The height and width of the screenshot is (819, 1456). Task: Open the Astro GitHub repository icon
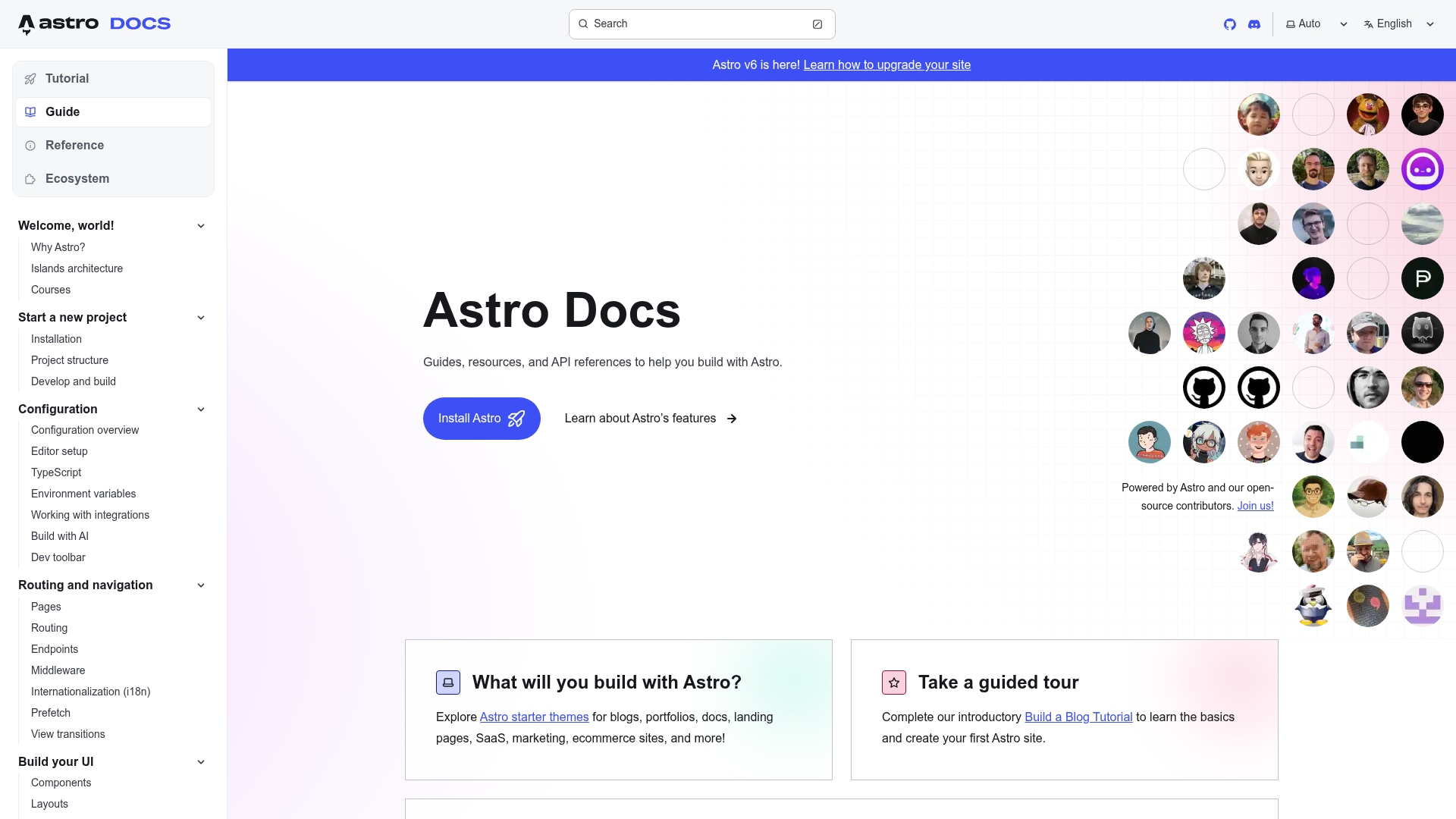coord(1230,24)
